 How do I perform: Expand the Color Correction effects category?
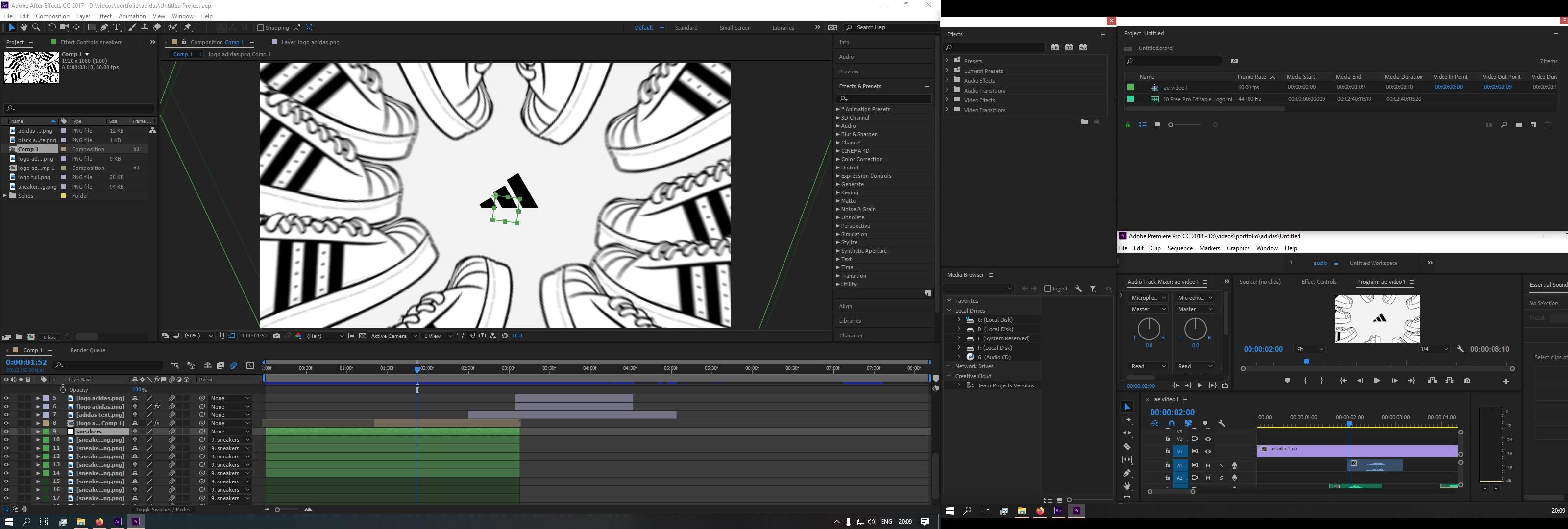[x=839, y=159]
